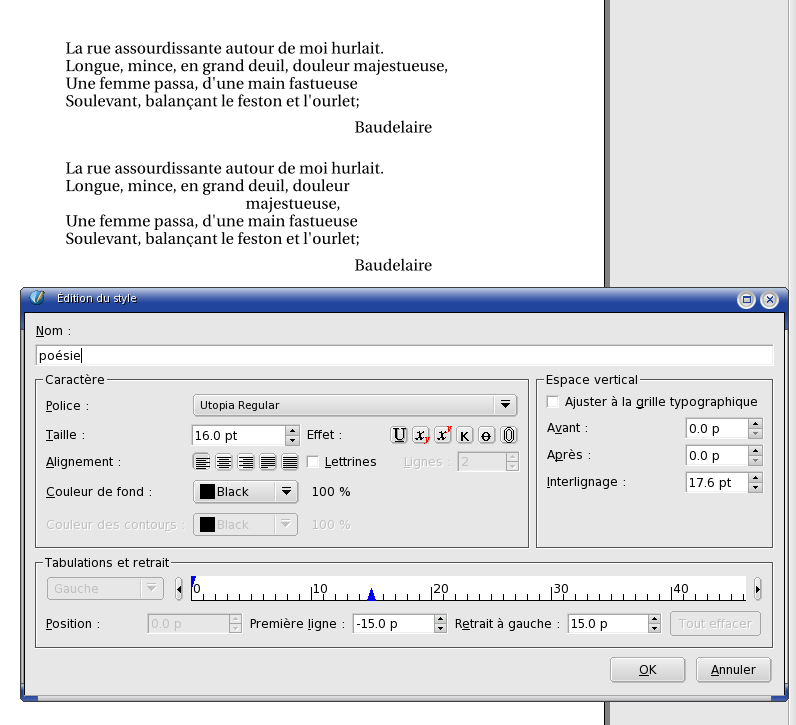Enable the superscript effect
The image size is (796, 725).
[x=443, y=435]
